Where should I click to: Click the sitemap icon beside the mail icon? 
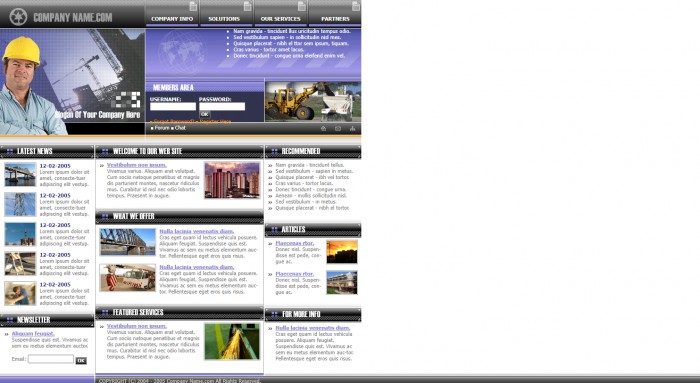pyautogui.click(x=352, y=129)
